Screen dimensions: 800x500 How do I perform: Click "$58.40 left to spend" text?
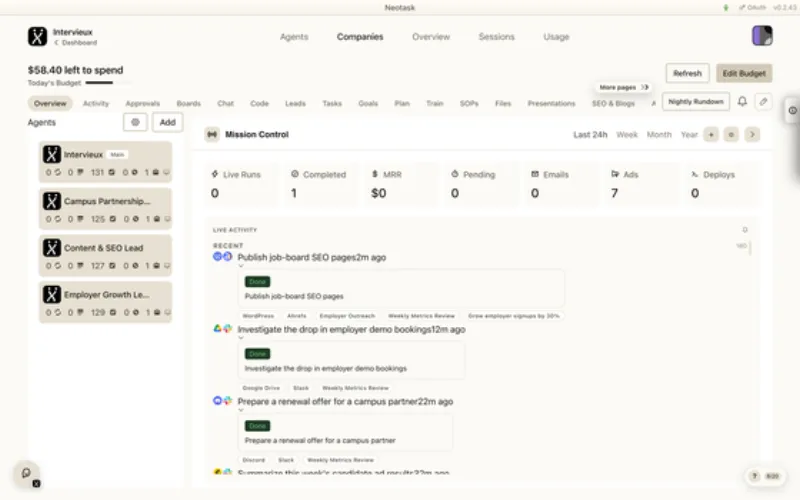pyautogui.click(x=76, y=70)
